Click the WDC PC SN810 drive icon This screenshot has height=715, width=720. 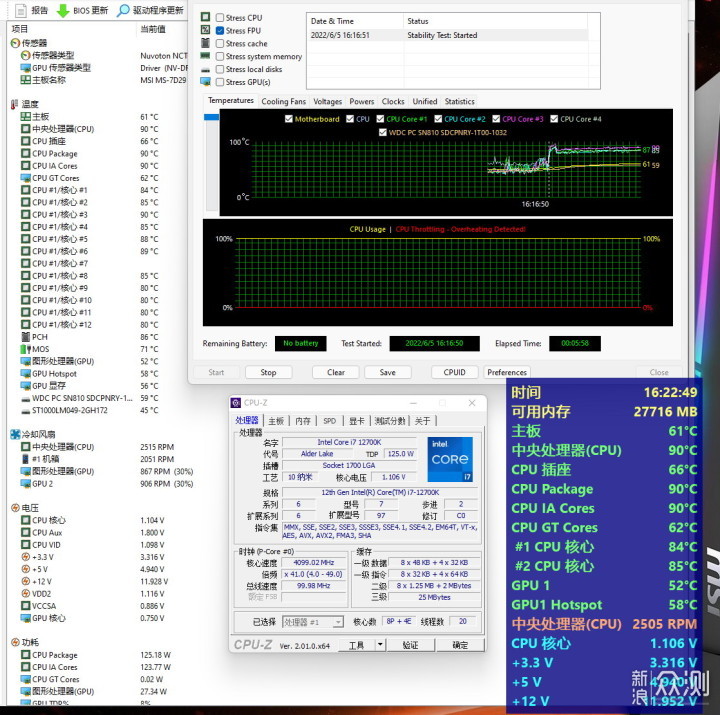pos(26,399)
